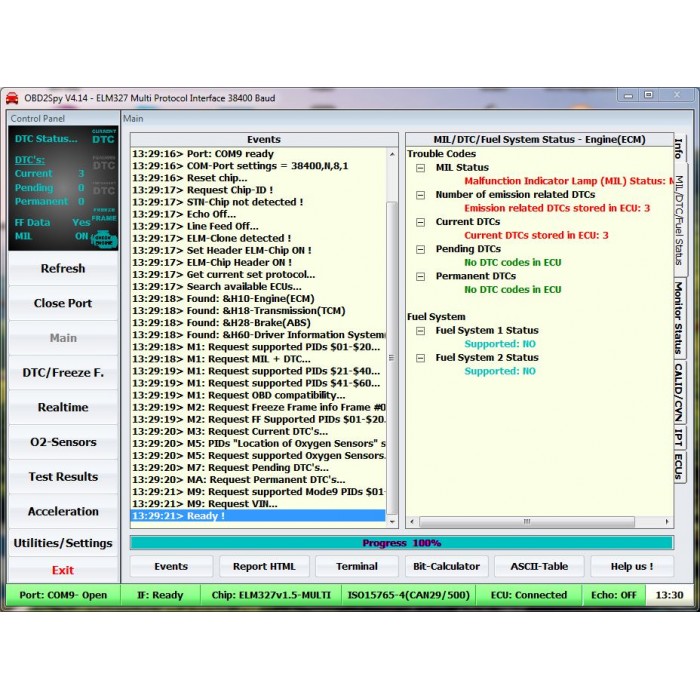Open the Bit-Calculator tool
This screenshot has height=700, width=700.
coord(447,566)
